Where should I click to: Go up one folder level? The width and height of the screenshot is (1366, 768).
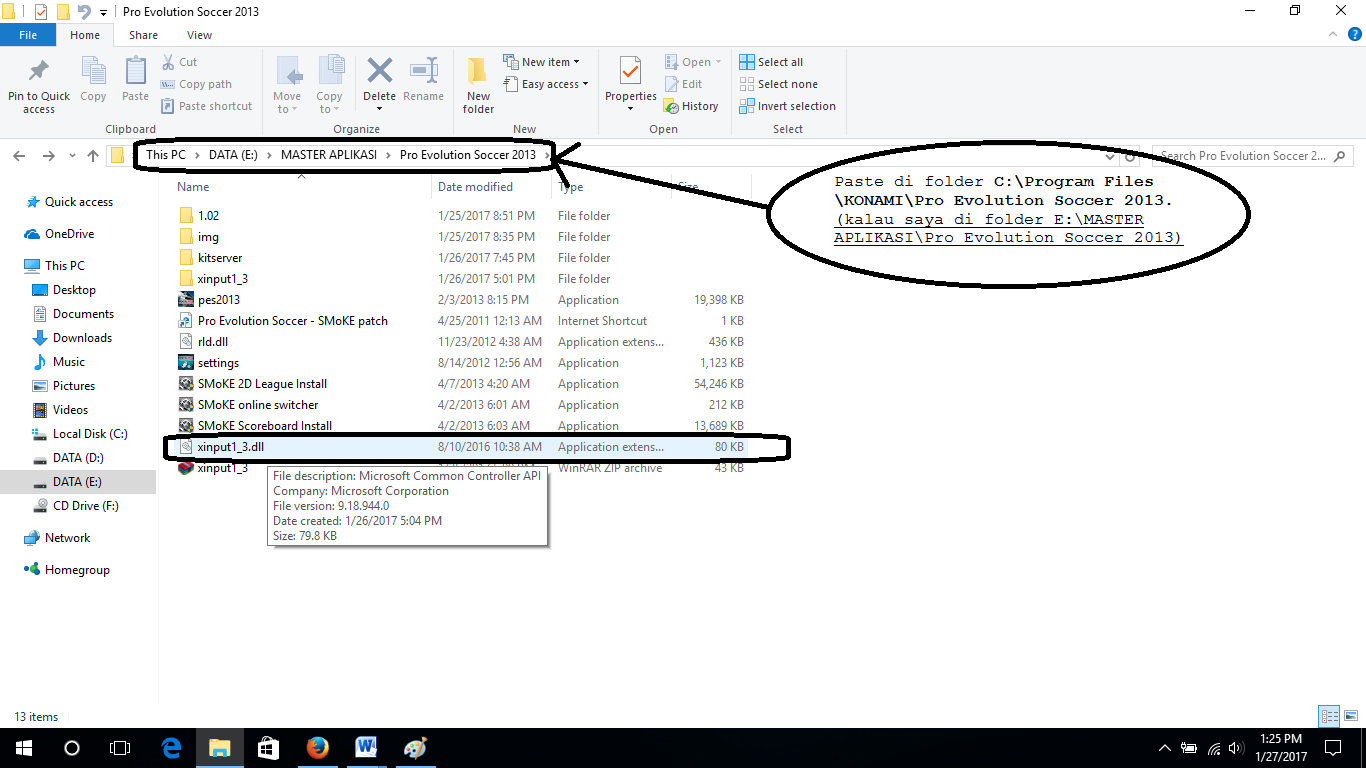[x=93, y=156]
